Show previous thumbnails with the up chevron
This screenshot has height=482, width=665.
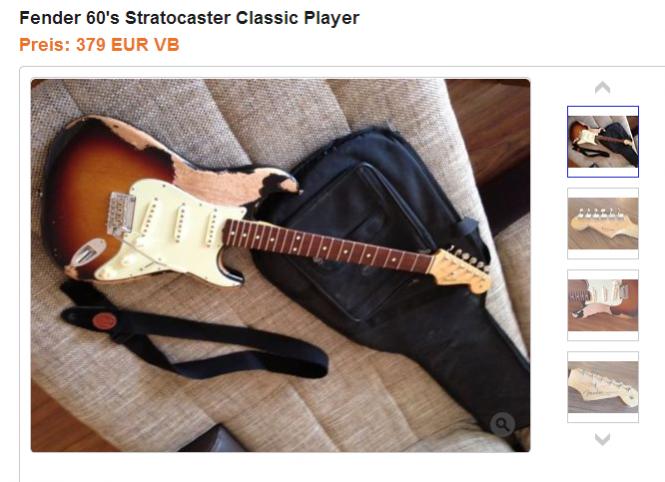602,88
